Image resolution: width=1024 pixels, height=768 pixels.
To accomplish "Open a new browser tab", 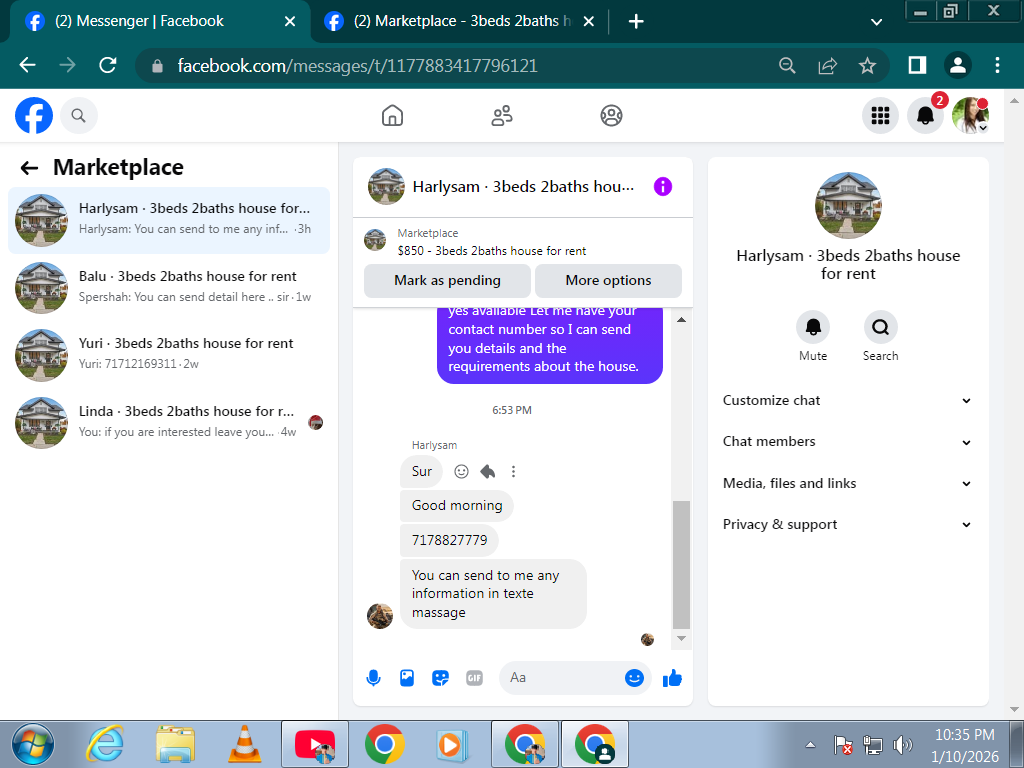I will coord(636,22).
